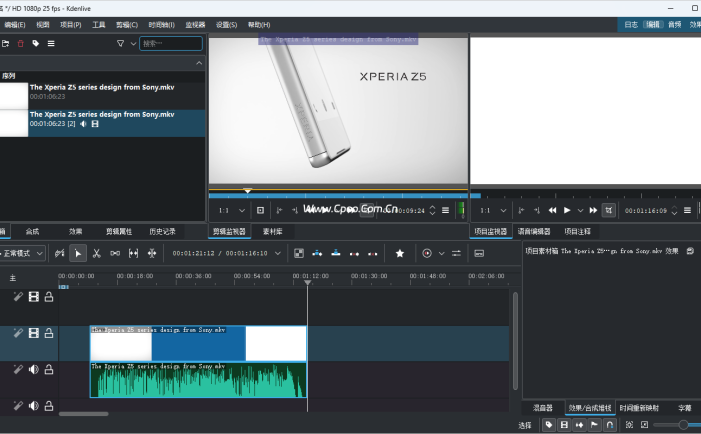The height and width of the screenshot is (434, 701).
Task: Activate the selection arrow tool
Action: pos(78,253)
